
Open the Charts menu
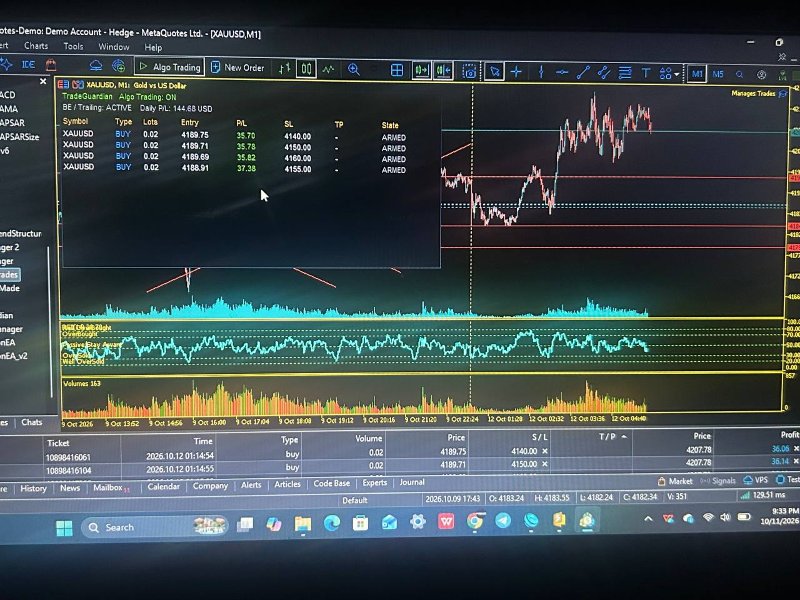tap(36, 46)
